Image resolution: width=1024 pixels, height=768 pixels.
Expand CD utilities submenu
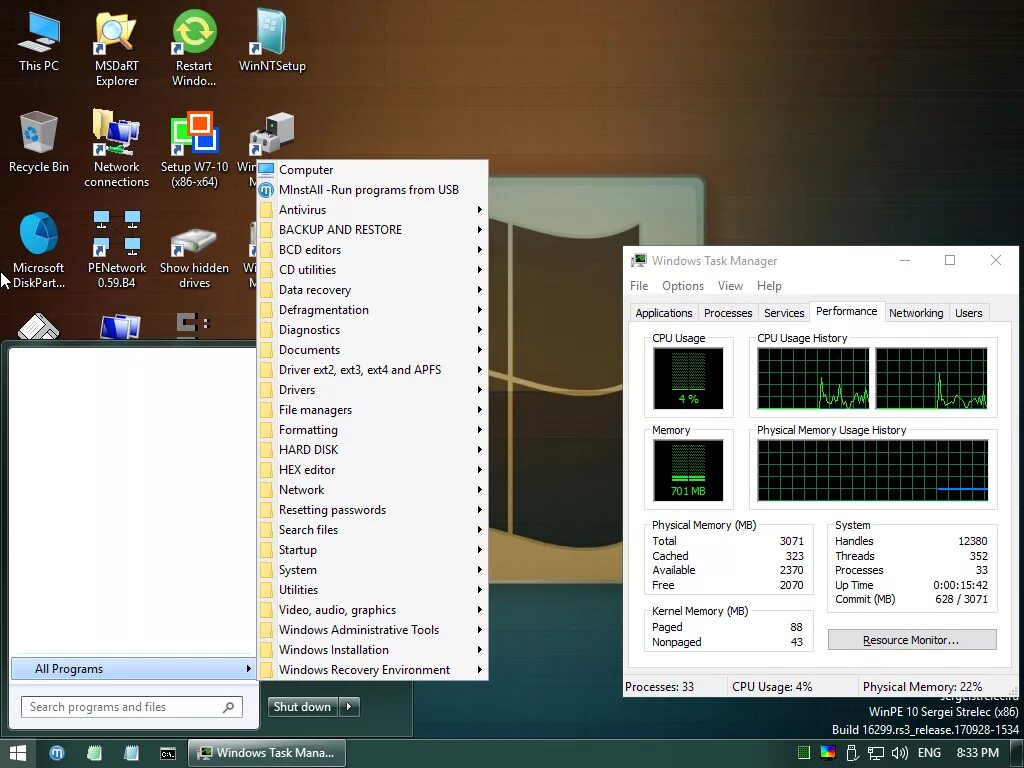click(372, 270)
